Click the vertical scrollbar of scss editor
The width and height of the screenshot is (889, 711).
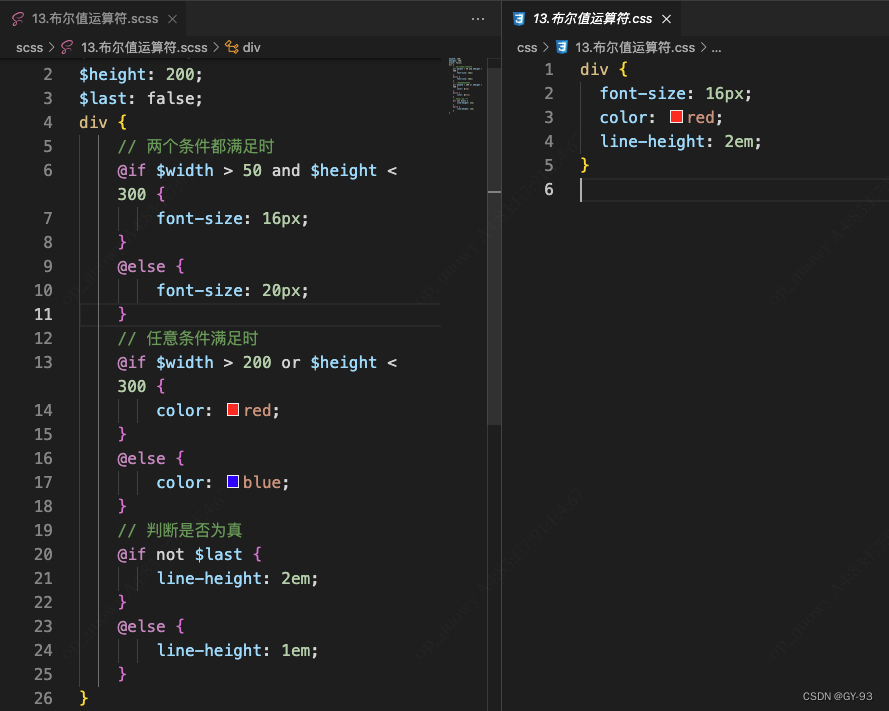[494, 244]
